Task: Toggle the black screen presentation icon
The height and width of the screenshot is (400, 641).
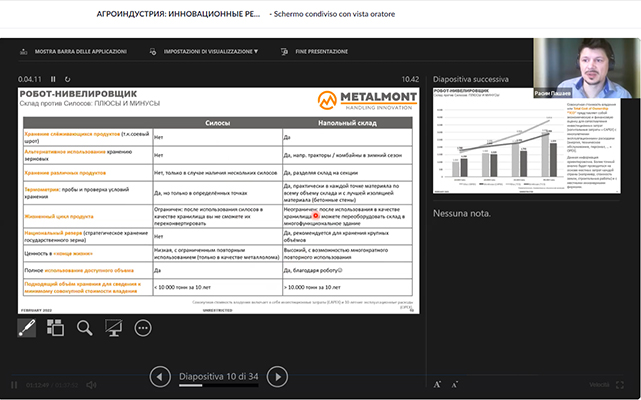Action: point(113,327)
